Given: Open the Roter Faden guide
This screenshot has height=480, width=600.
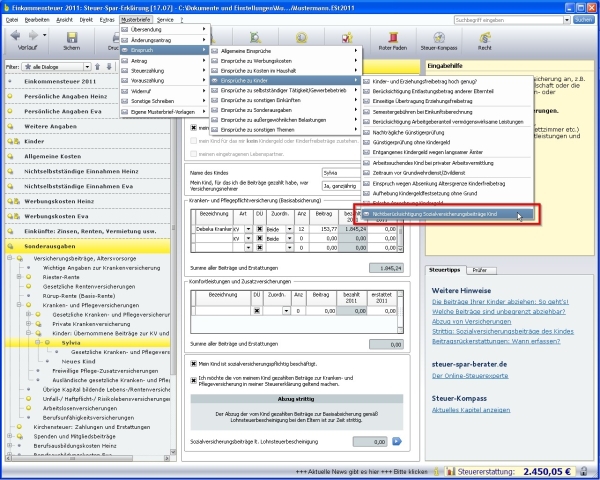Looking at the screenshot, I should (x=393, y=38).
